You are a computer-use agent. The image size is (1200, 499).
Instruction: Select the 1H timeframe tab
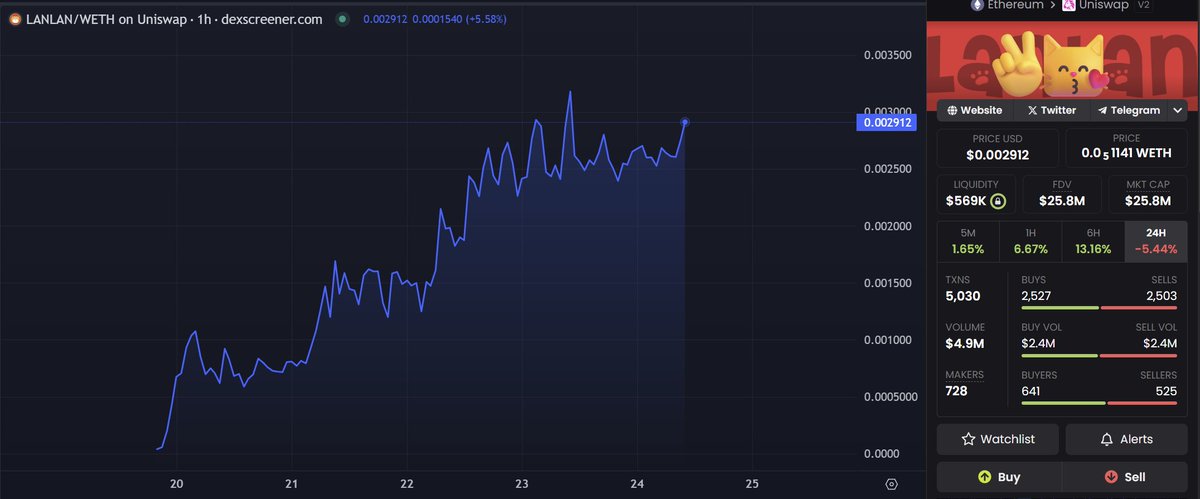point(1030,241)
